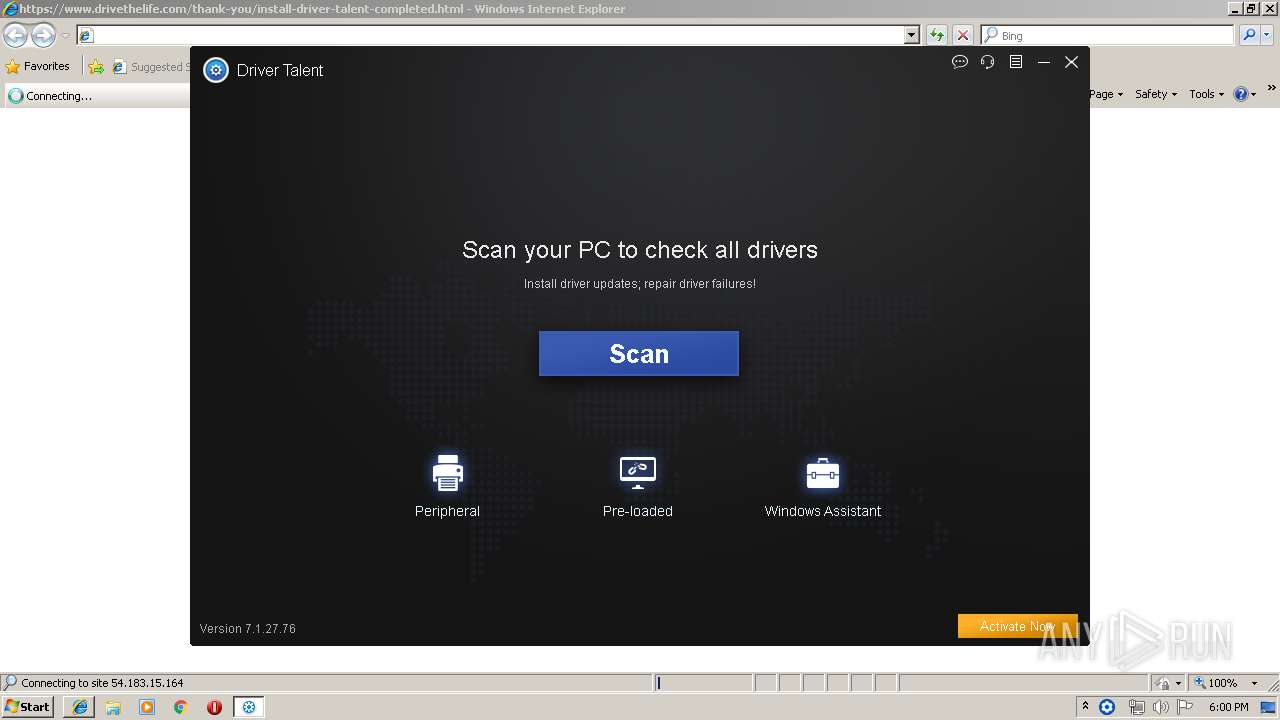Viewport: 1280px width, 720px height.
Task: Click Add to Favorites Bar star
Action: [x=96, y=67]
